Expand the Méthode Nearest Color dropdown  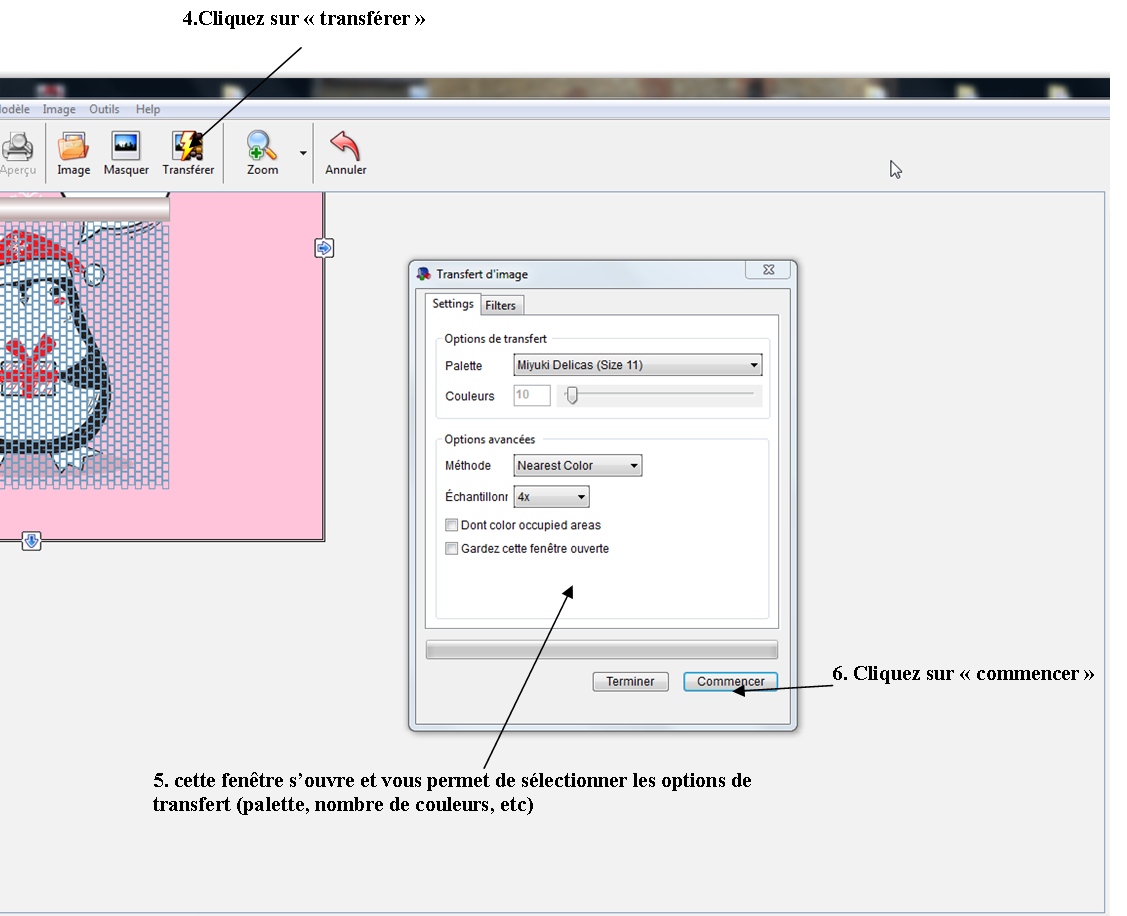tap(577, 466)
